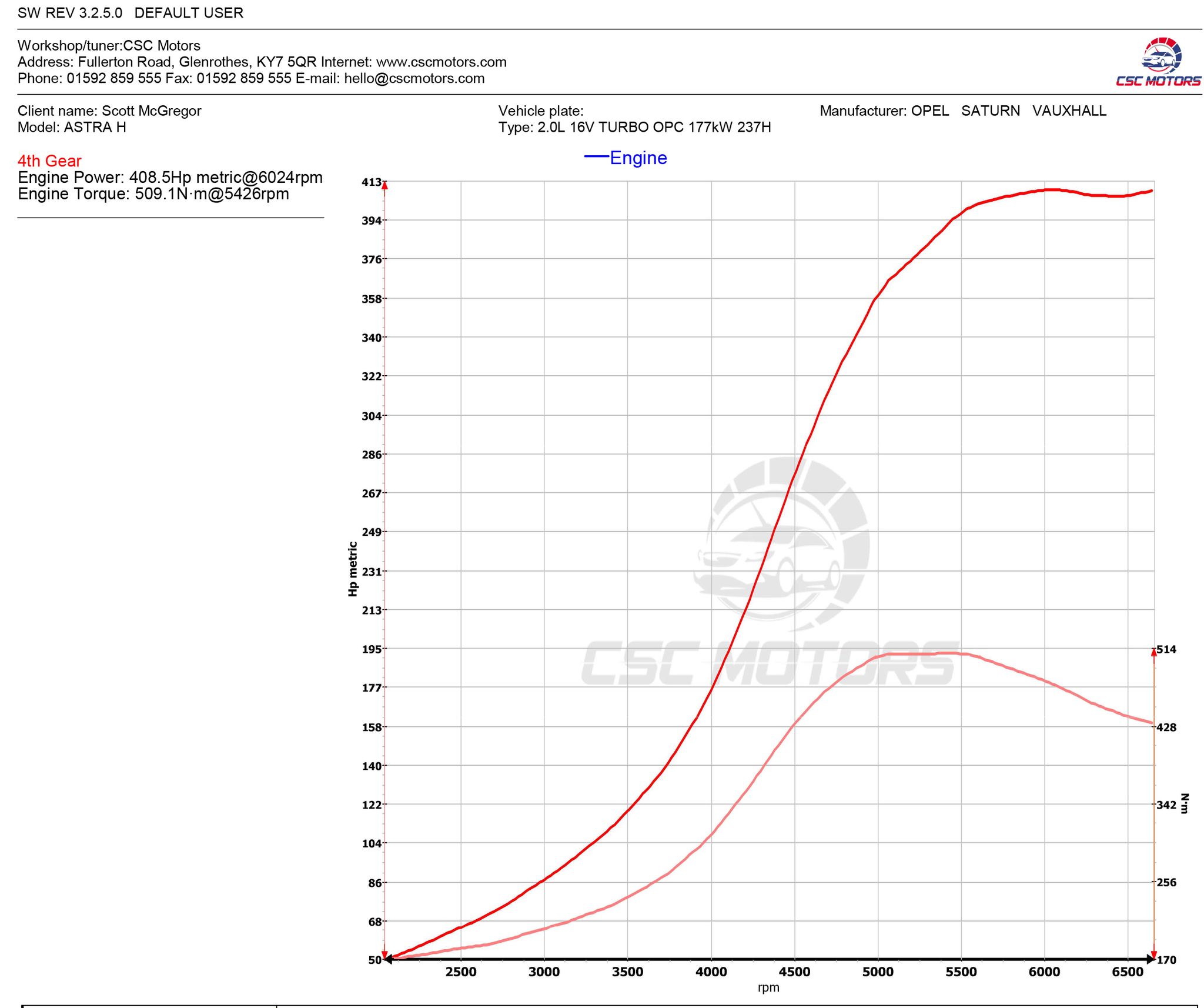Click the 256 tick on torque axis
This screenshot has height=1008, width=1204.
coord(1166,882)
